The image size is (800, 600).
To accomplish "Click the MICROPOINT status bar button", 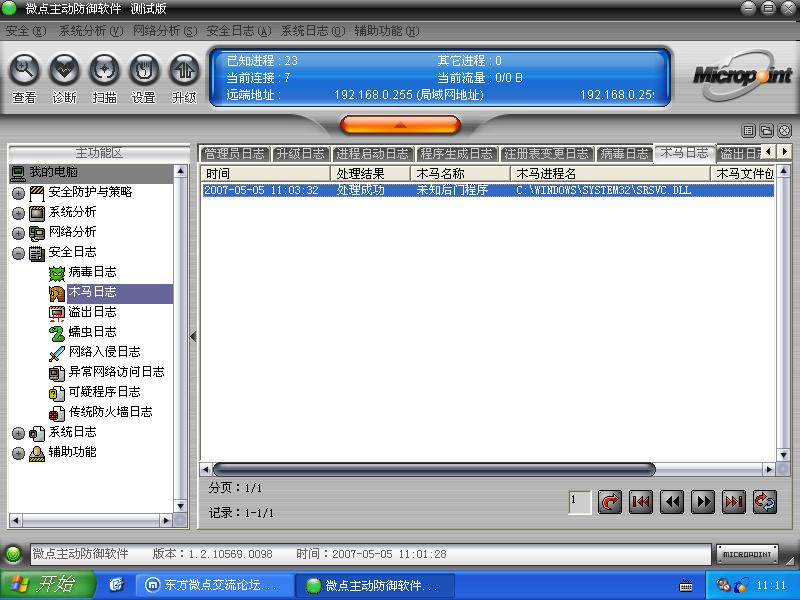I will click(x=747, y=554).
